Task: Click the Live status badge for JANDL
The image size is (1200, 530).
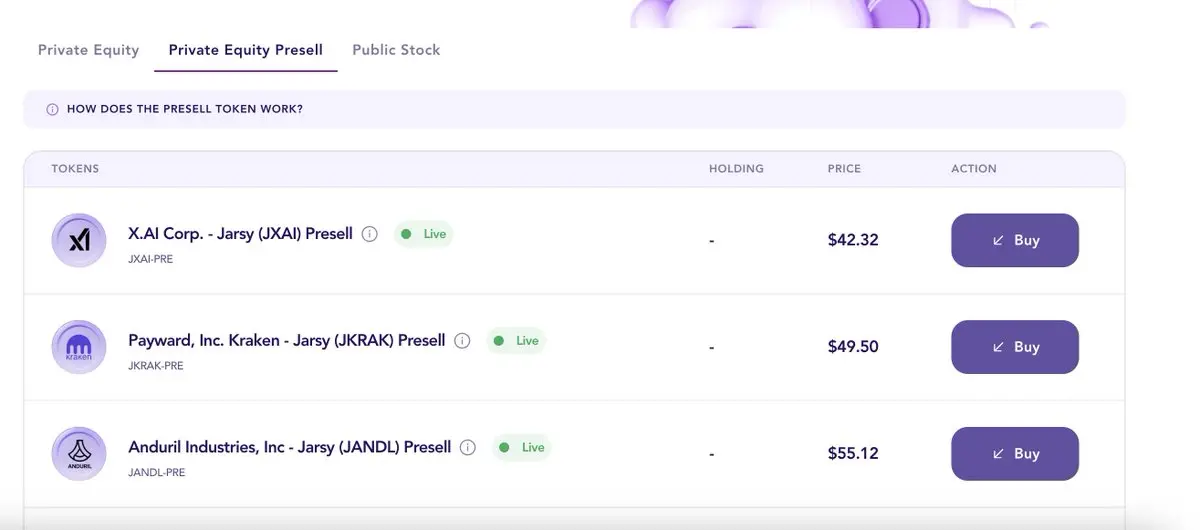Action: (x=522, y=447)
